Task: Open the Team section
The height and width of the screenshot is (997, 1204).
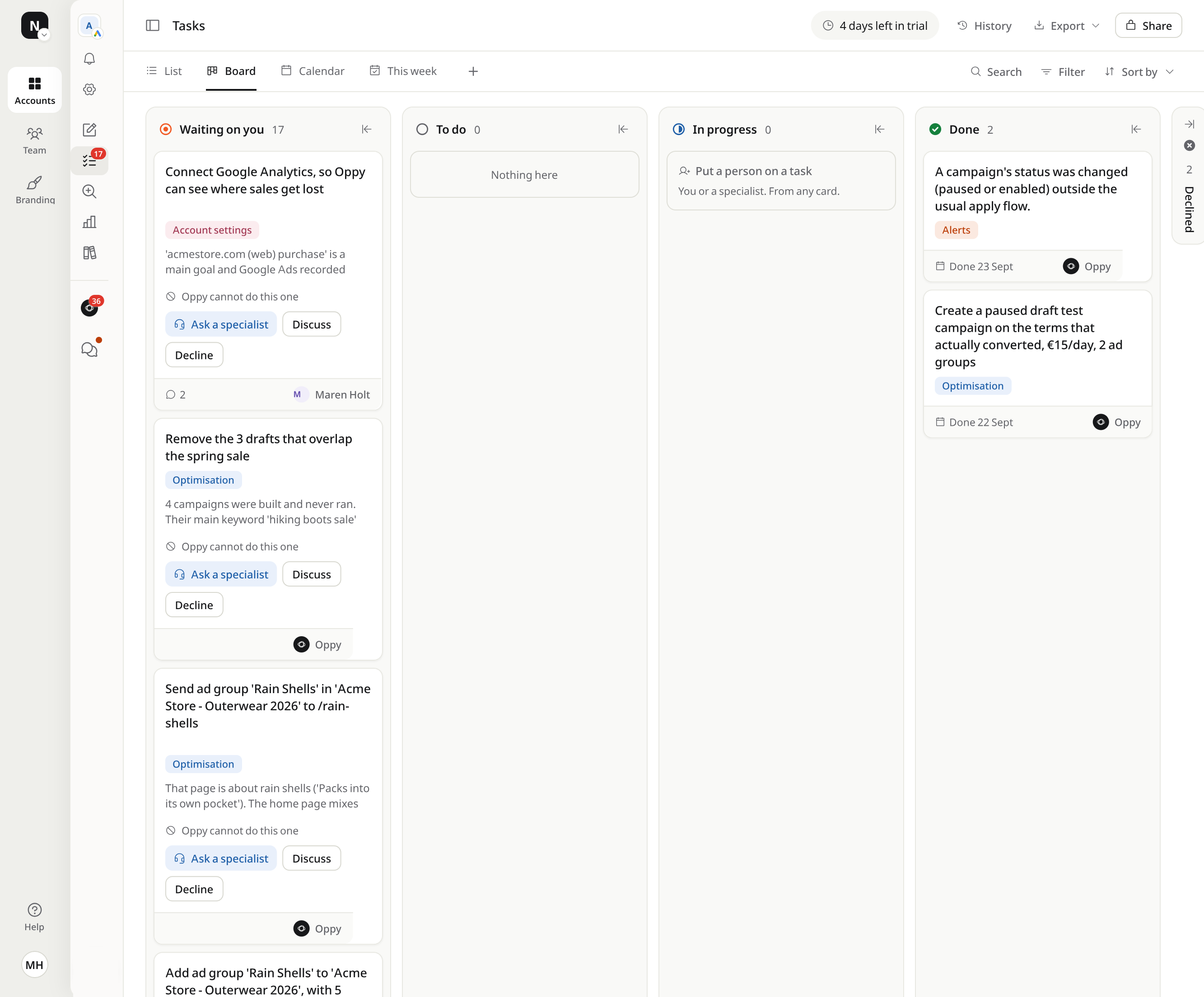Action: pos(35,141)
